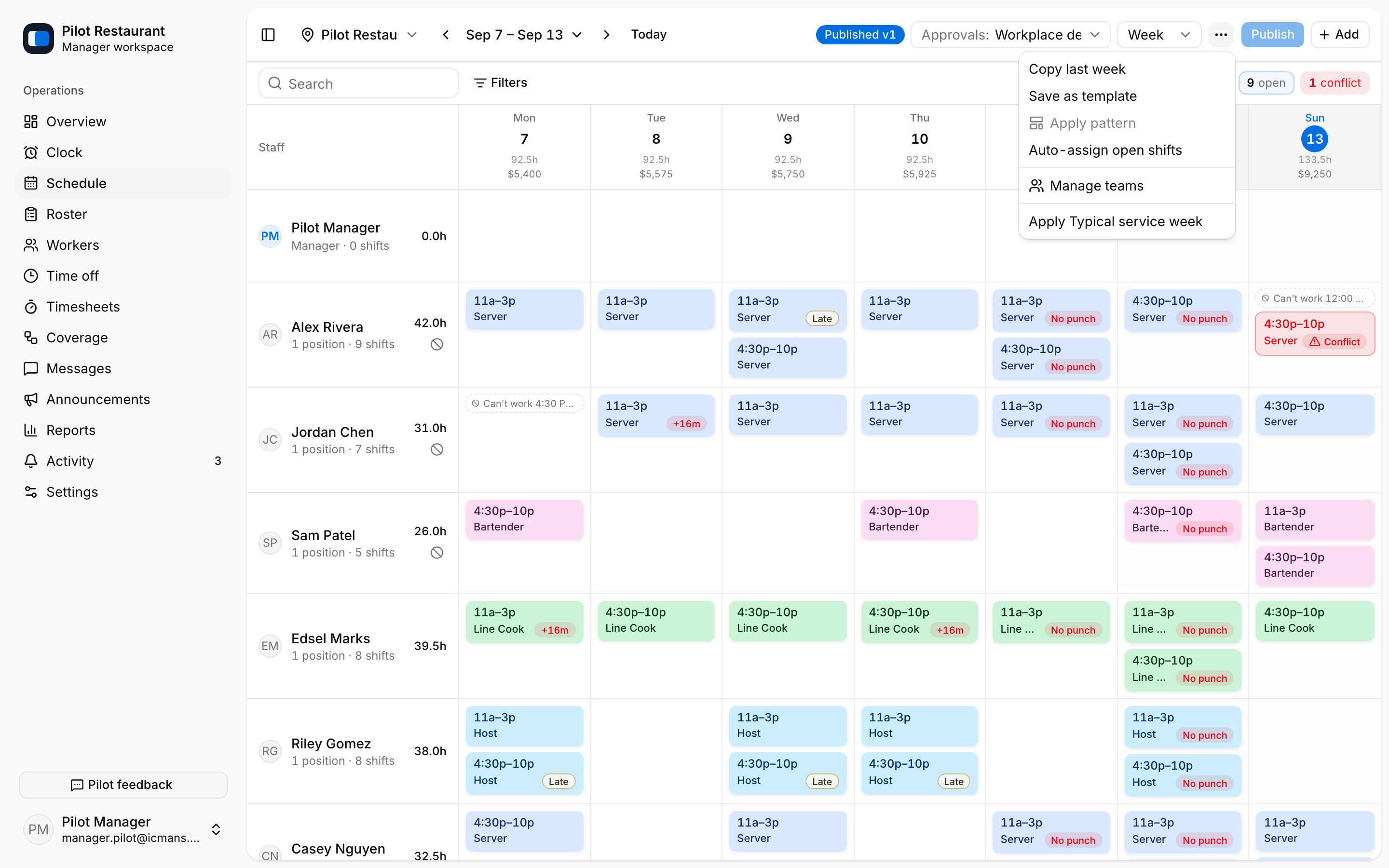Jump to Today
The image size is (1389, 868).
[649, 34]
